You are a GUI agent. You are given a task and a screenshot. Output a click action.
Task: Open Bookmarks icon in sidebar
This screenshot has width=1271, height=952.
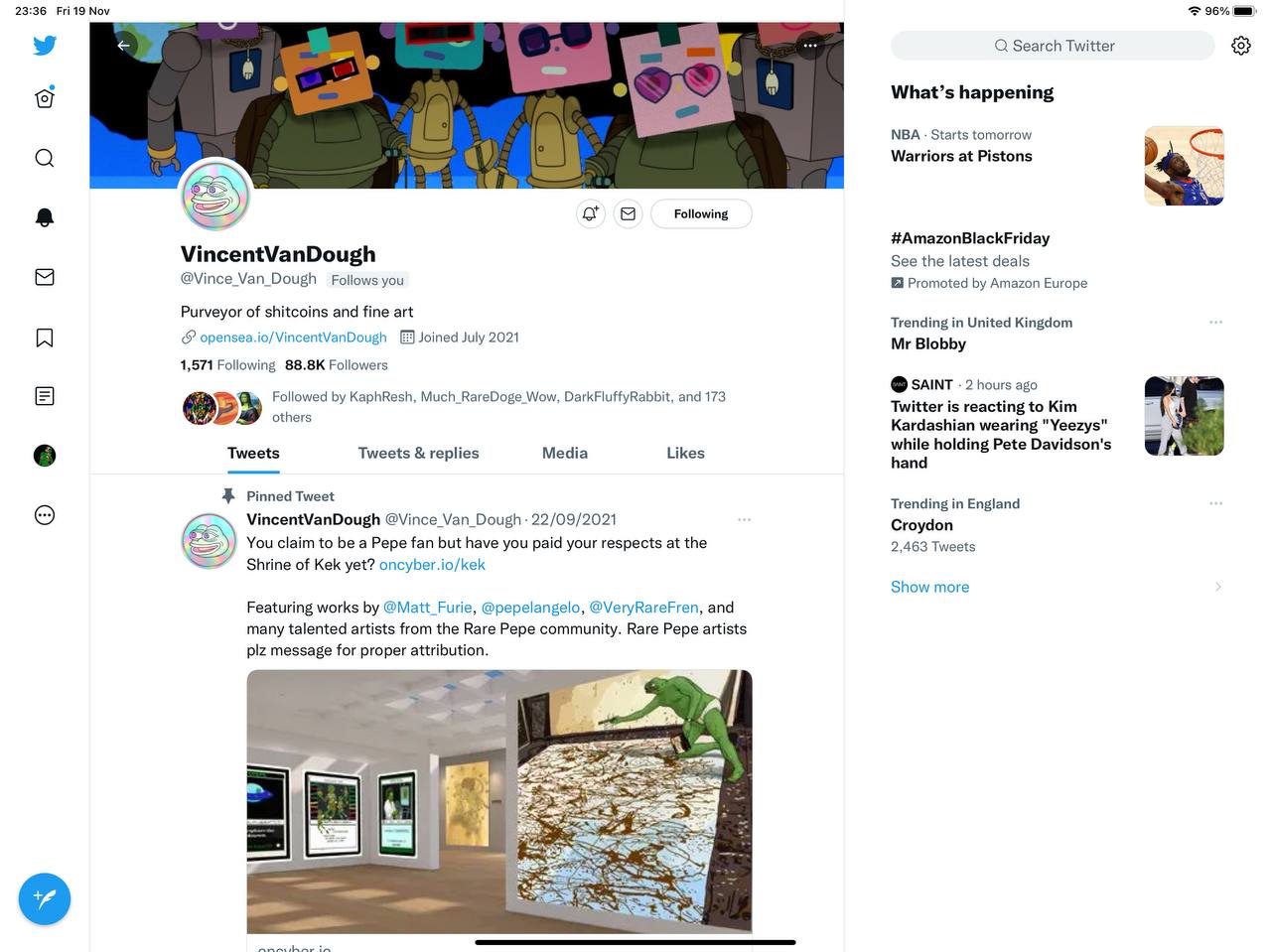point(45,338)
